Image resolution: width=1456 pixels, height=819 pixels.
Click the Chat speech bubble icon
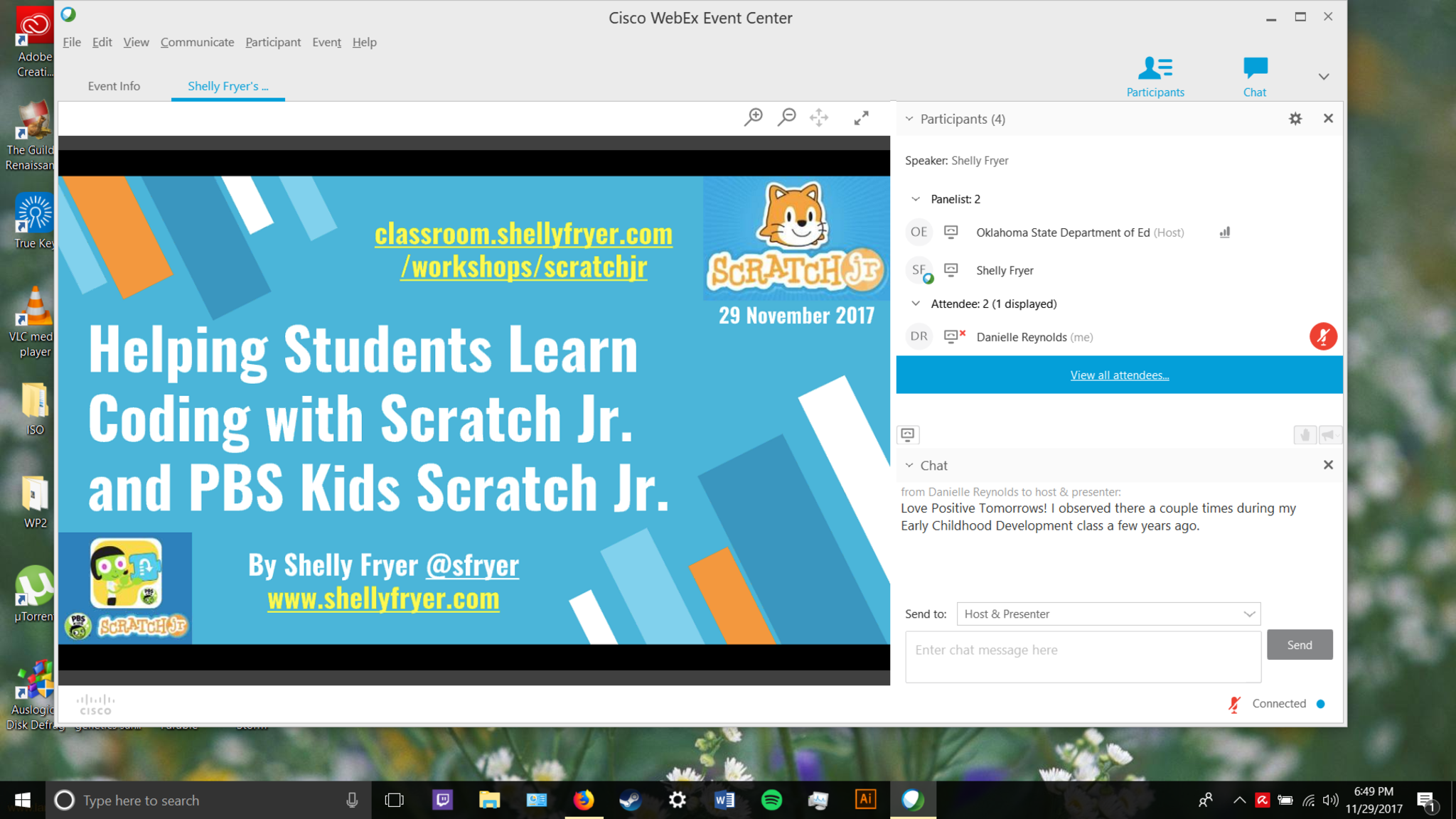pyautogui.click(x=1255, y=68)
